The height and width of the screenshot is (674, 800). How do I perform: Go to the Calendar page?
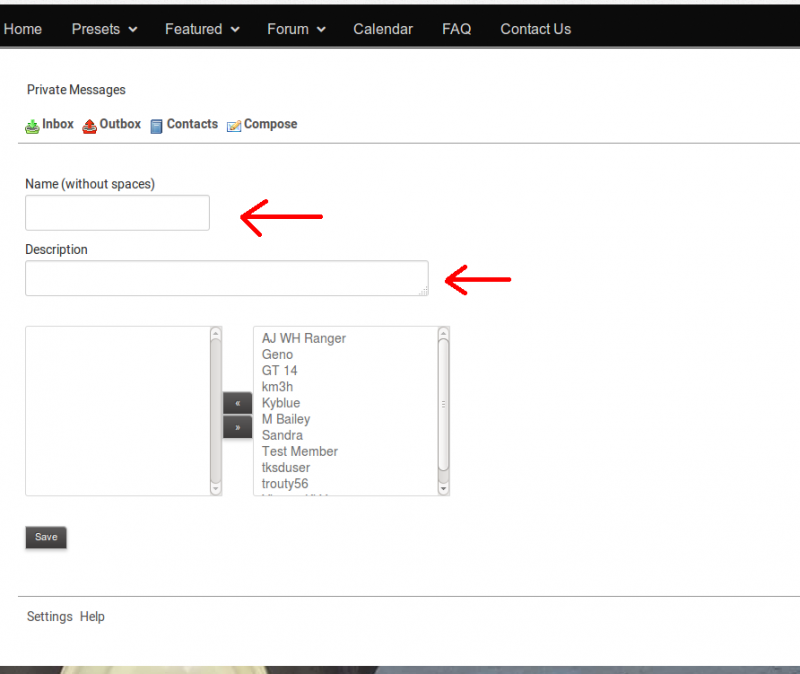(x=383, y=29)
